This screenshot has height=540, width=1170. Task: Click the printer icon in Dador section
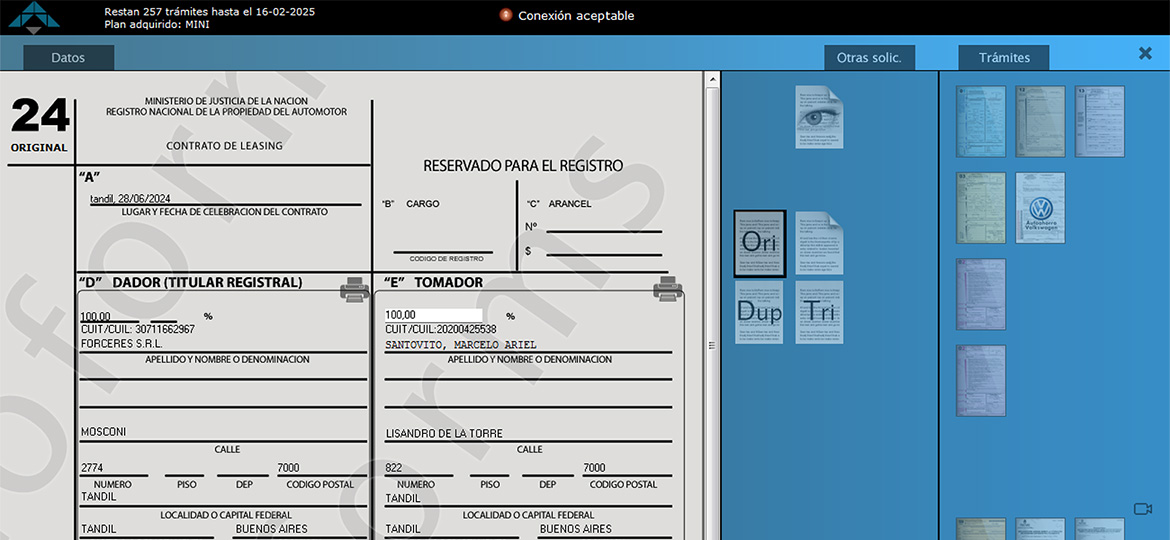click(354, 289)
